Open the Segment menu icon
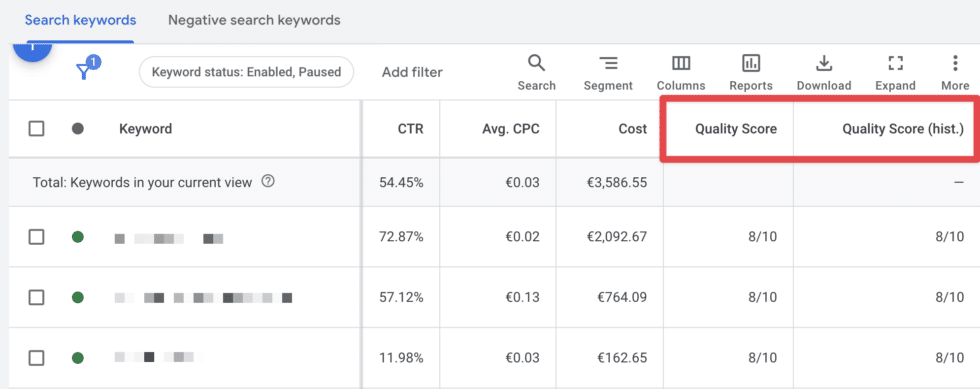Image resolution: width=980 pixels, height=389 pixels. tap(608, 63)
